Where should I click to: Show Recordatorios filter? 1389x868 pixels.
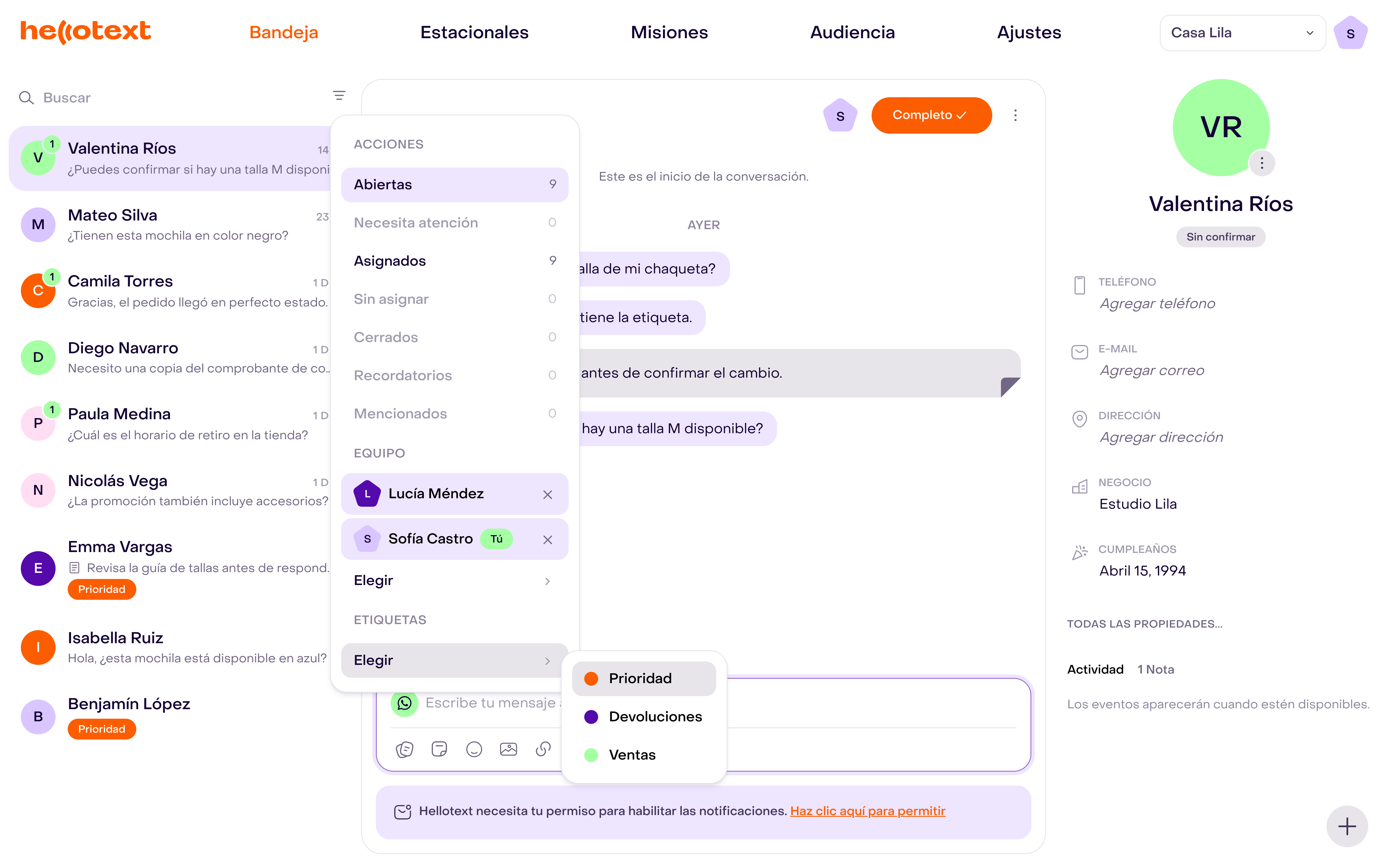(455, 375)
